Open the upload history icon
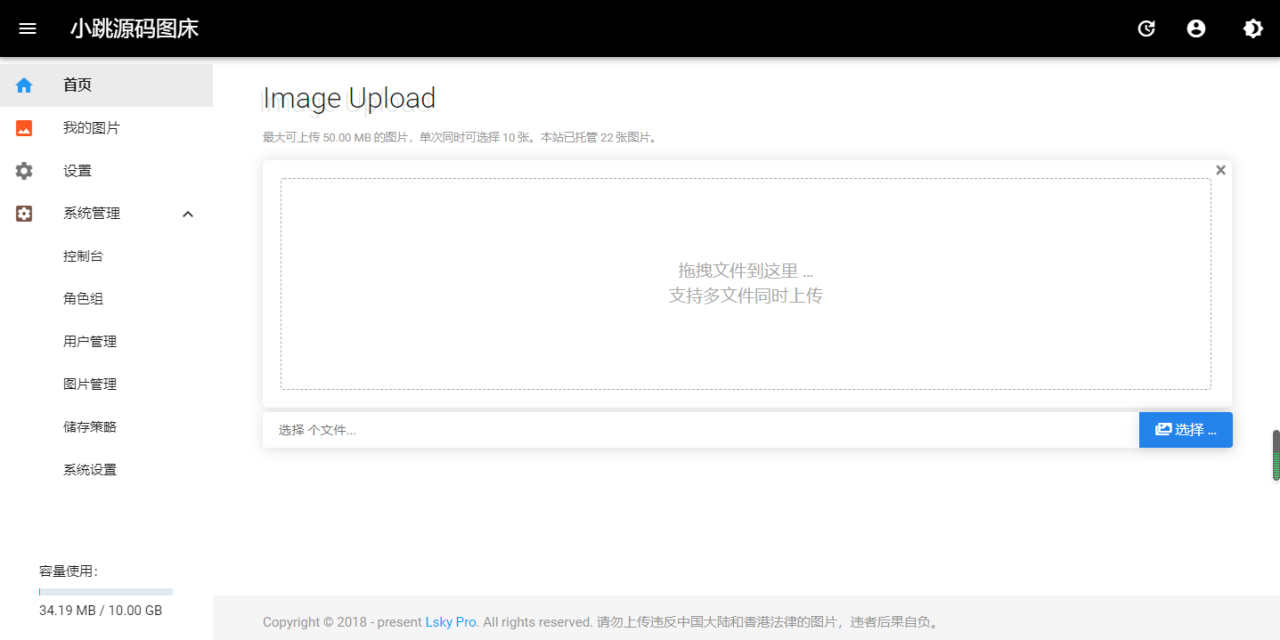The height and width of the screenshot is (640, 1280). (1146, 28)
